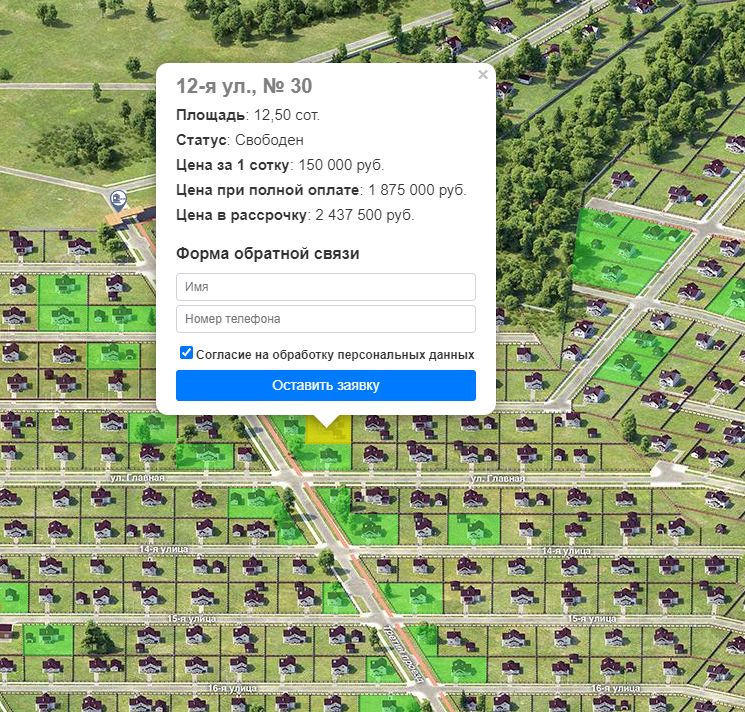This screenshot has width=745, height=712.
Task: Uncheck personal data consent checkbox
Action: [x=186, y=353]
